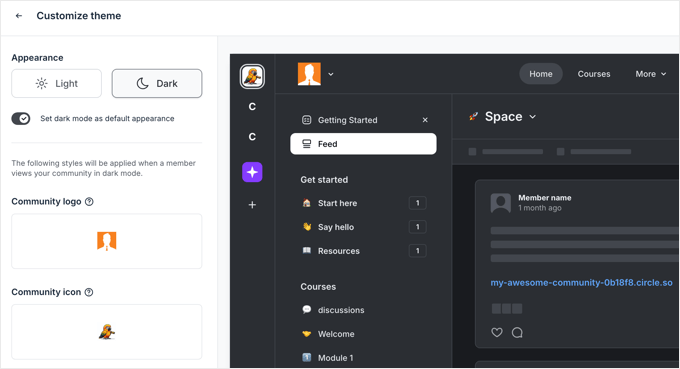Expand the dropdown chevron beside the orange logo

pos(331,74)
